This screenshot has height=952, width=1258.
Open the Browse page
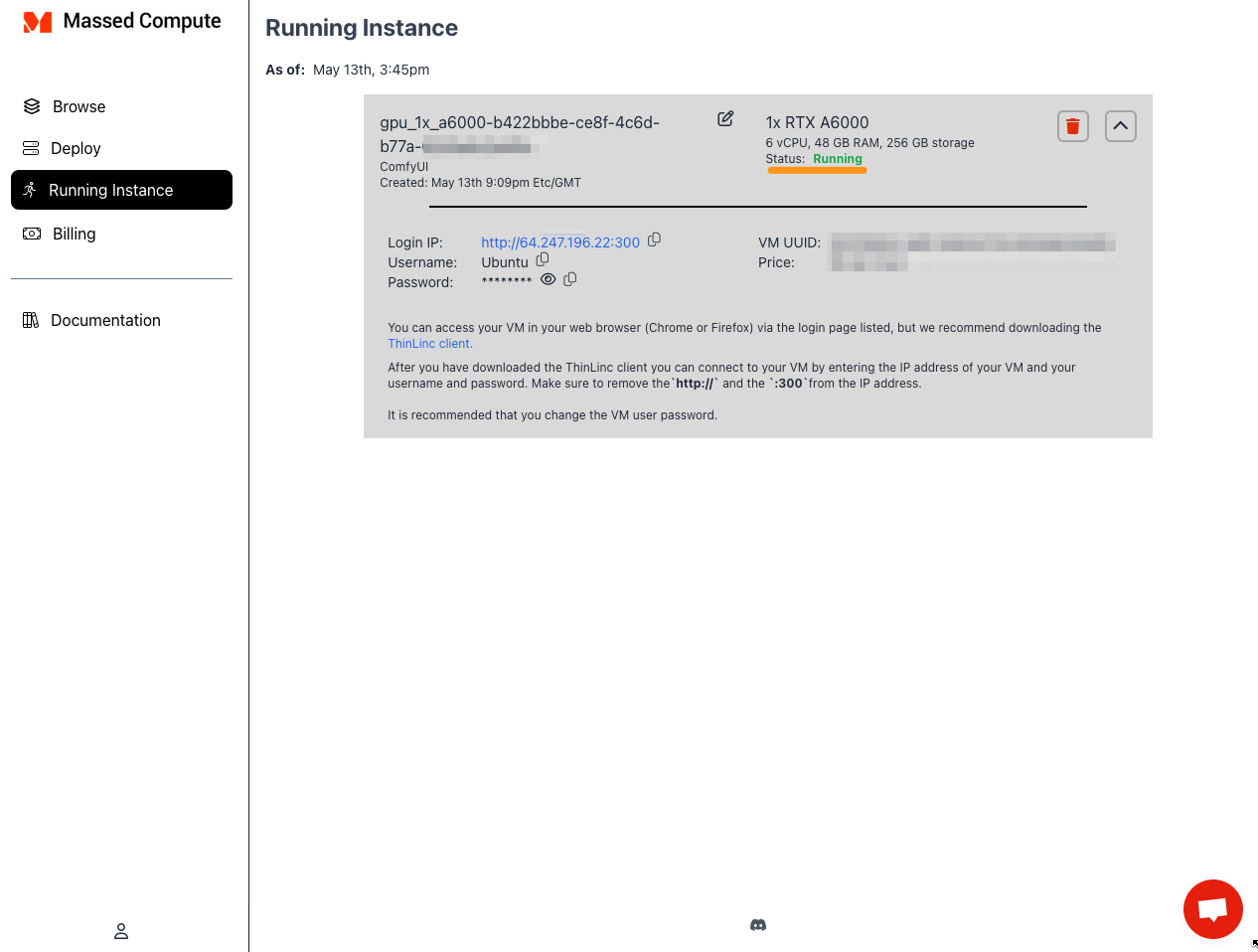[79, 106]
